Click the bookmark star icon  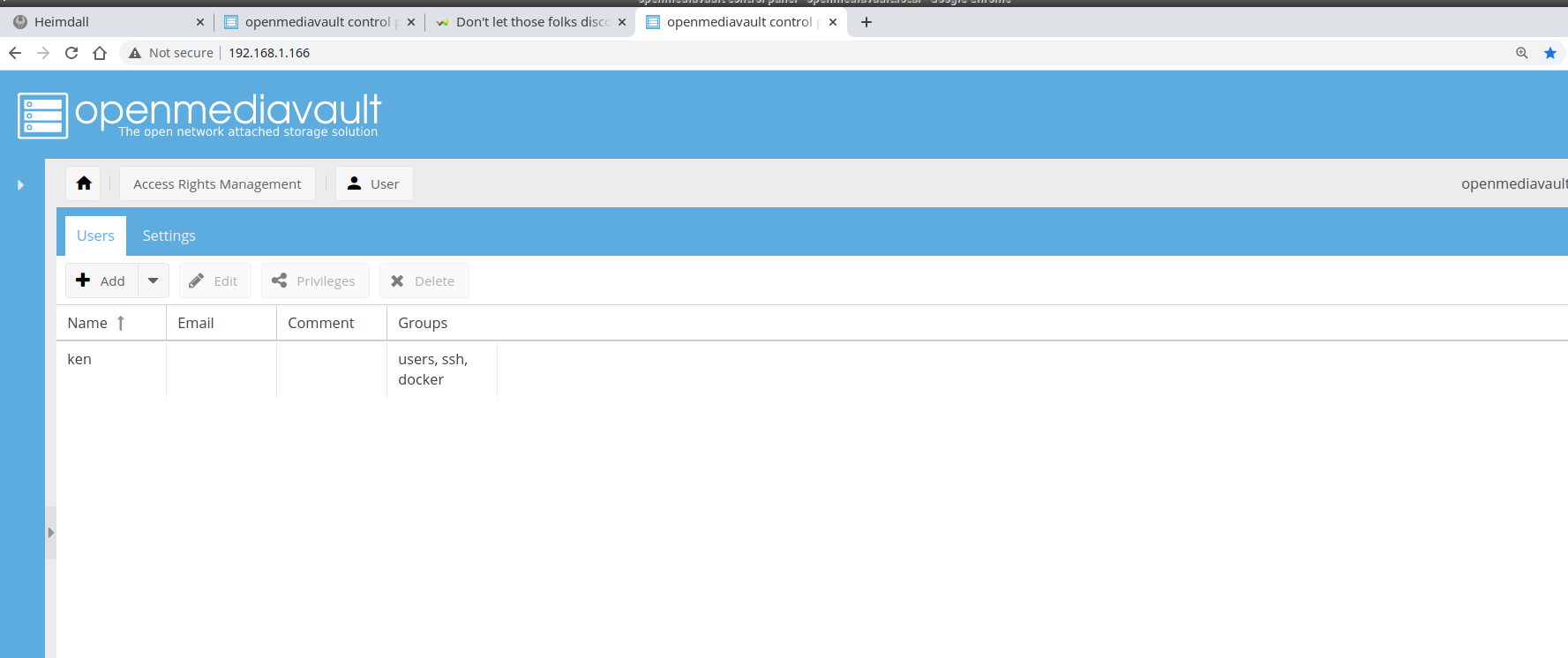tap(1550, 53)
